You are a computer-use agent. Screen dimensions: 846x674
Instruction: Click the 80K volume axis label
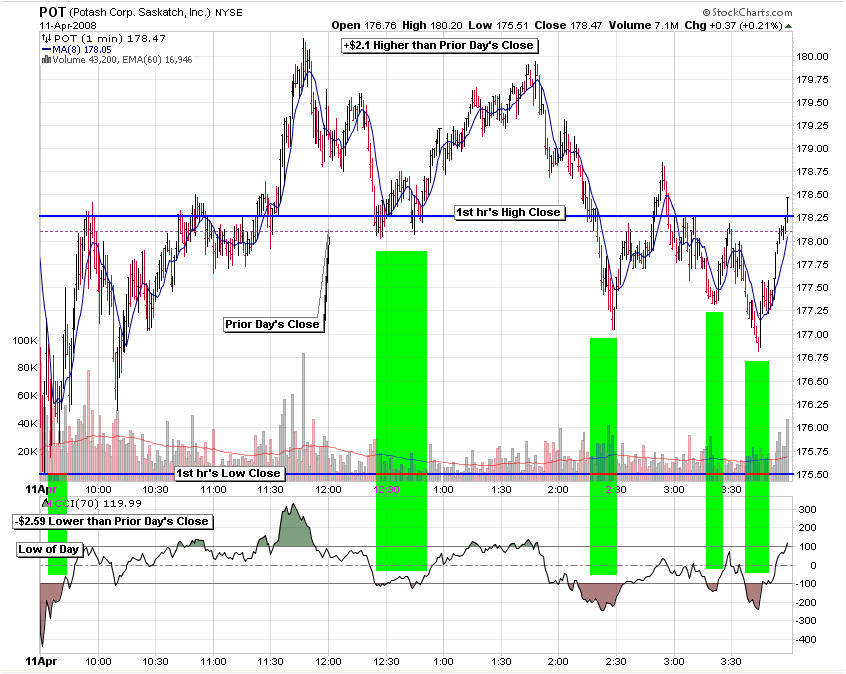[27, 367]
